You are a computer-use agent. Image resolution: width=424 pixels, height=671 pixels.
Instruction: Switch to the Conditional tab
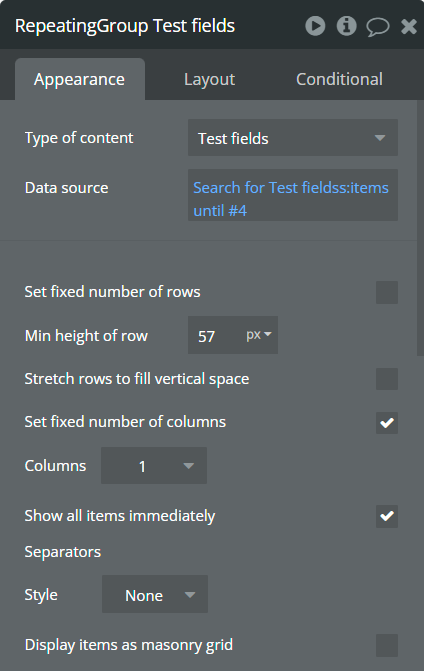coord(339,79)
